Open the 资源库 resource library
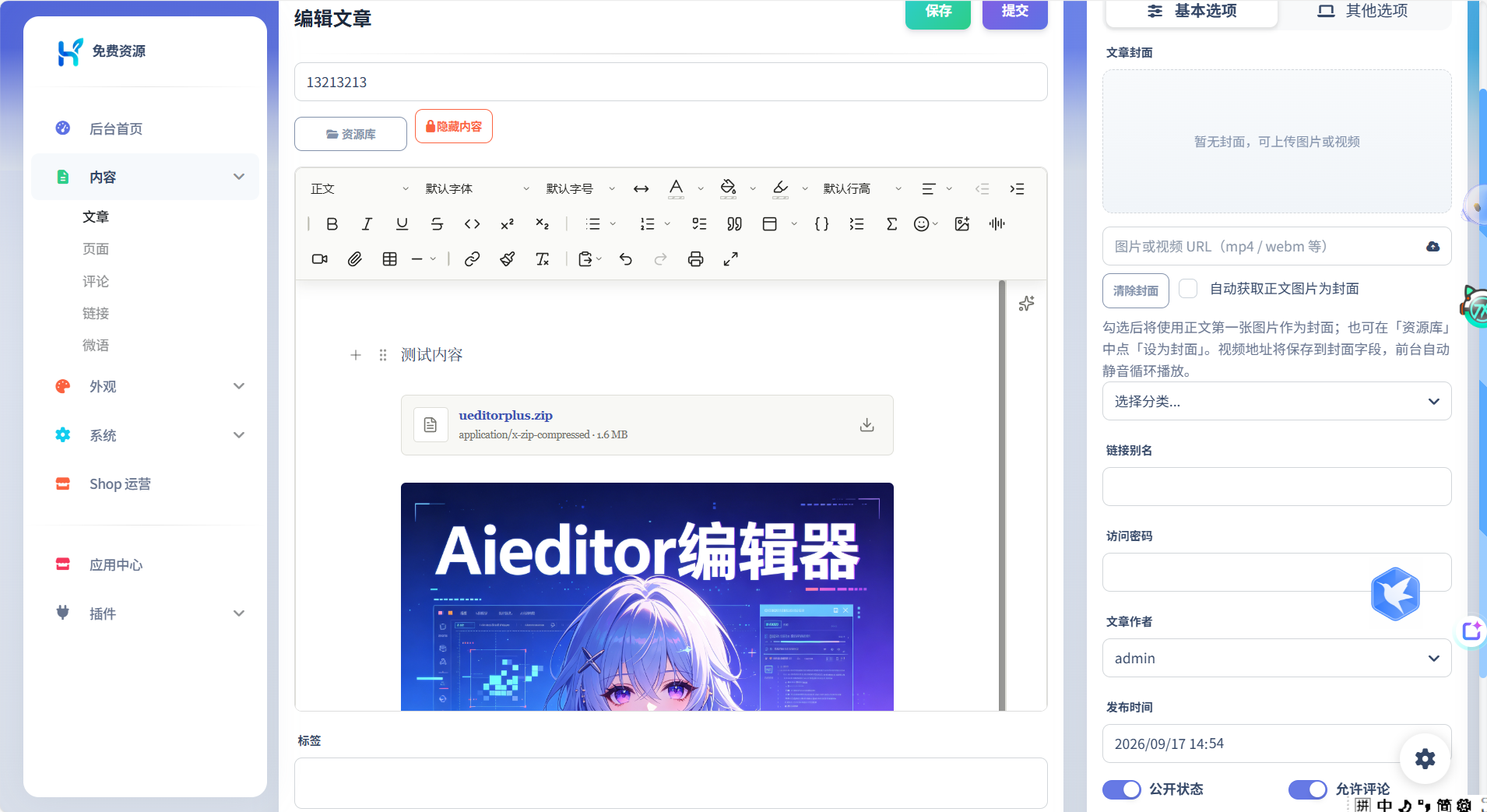 pyautogui.click(x=350, y=134)
